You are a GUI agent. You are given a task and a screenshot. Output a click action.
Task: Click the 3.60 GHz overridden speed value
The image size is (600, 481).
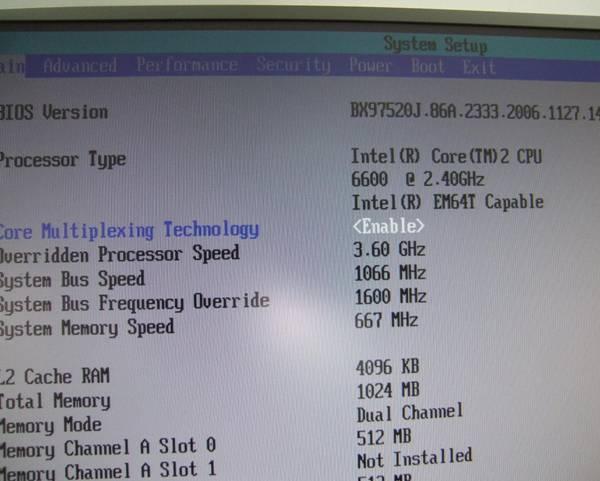pos(390,249)
